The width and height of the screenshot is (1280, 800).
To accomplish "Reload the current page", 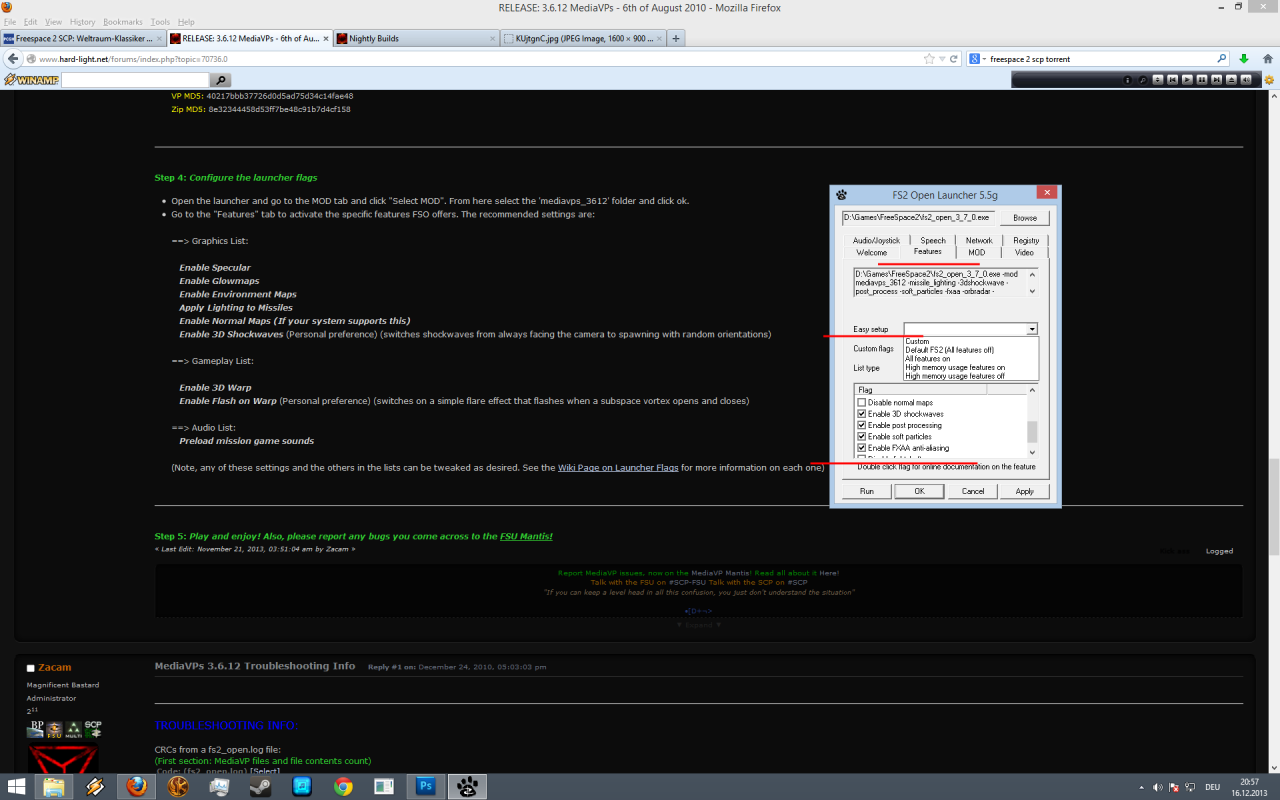I will point(954,59).
